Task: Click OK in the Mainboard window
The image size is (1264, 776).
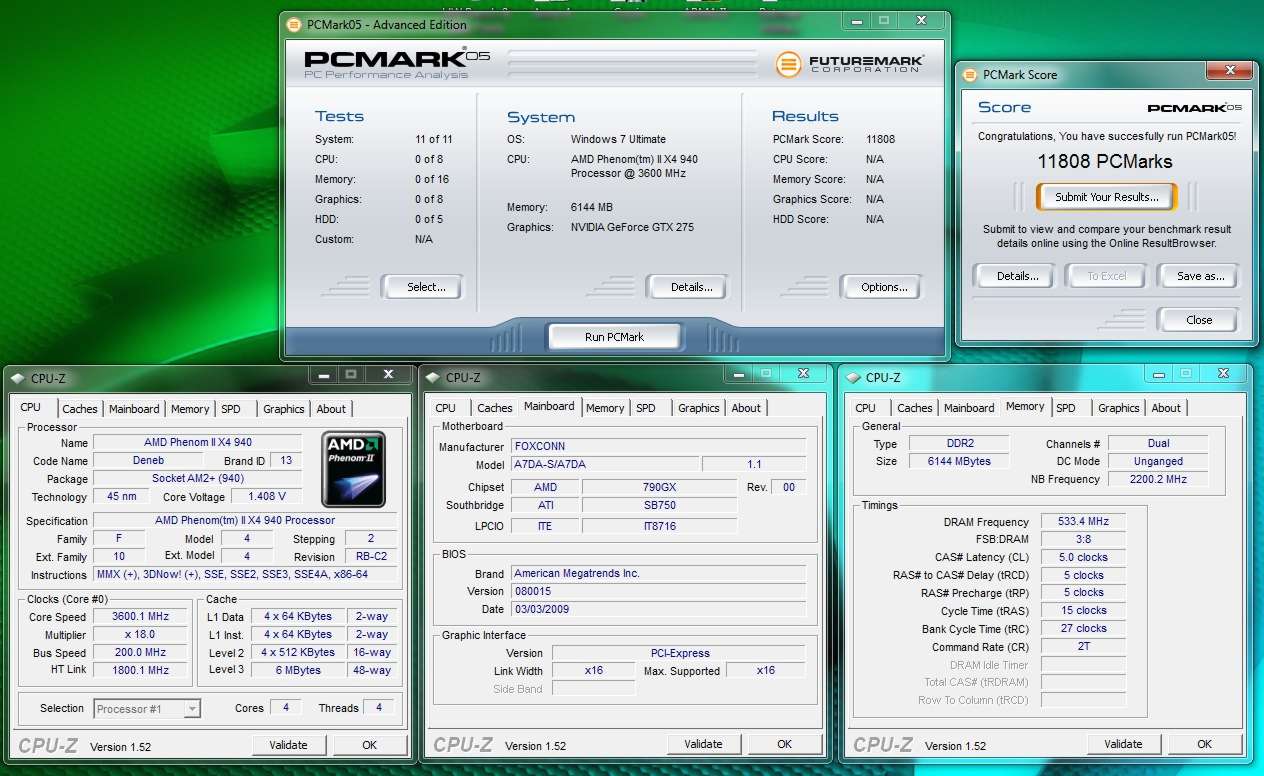Action: [784, 744]
